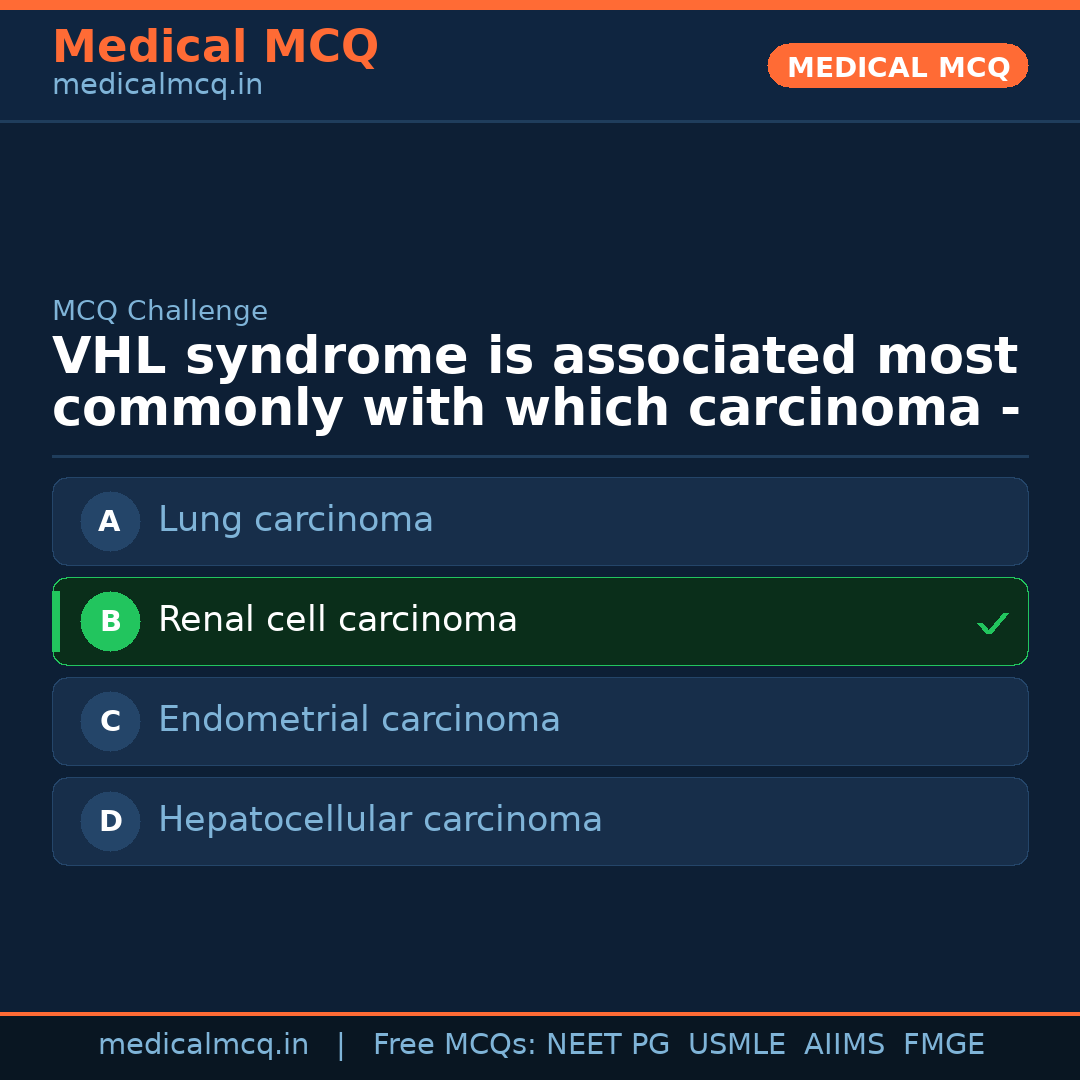This screenshot has width=1080, height=1080.
Task: Click the USMLE label in the footer
Action: pyautogui.click(x=736, y=1045)
